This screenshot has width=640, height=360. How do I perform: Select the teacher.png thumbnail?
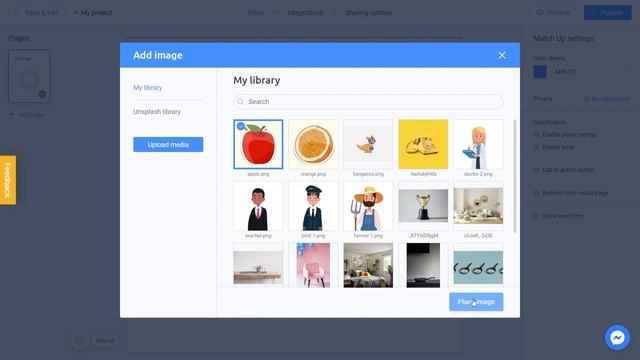(258, 206)
